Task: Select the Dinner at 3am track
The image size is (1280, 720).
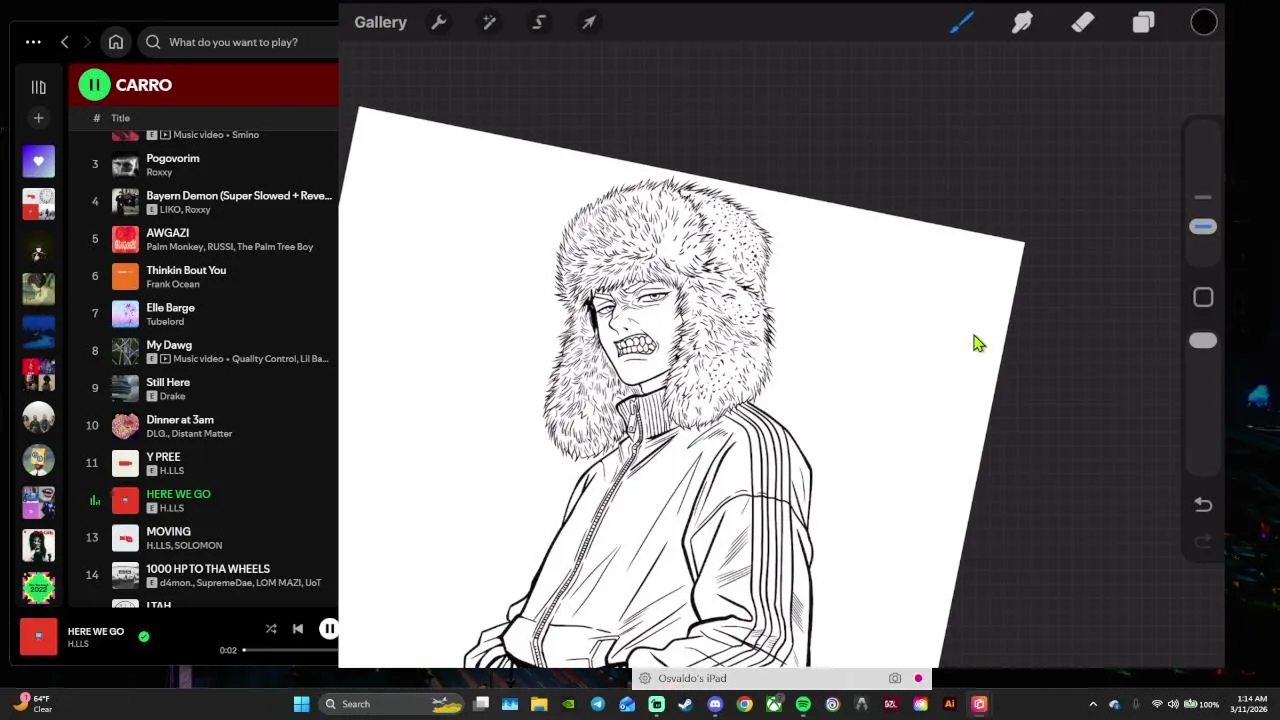Action: coord(204,426)
